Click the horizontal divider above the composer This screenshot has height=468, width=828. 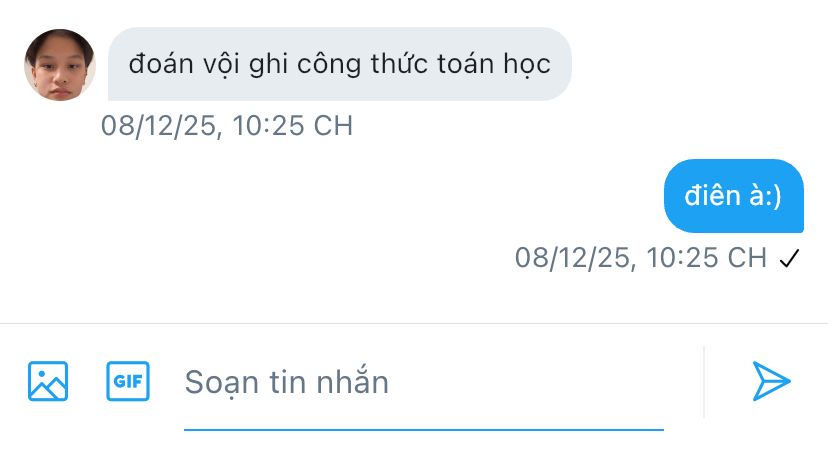pos(414,323)
